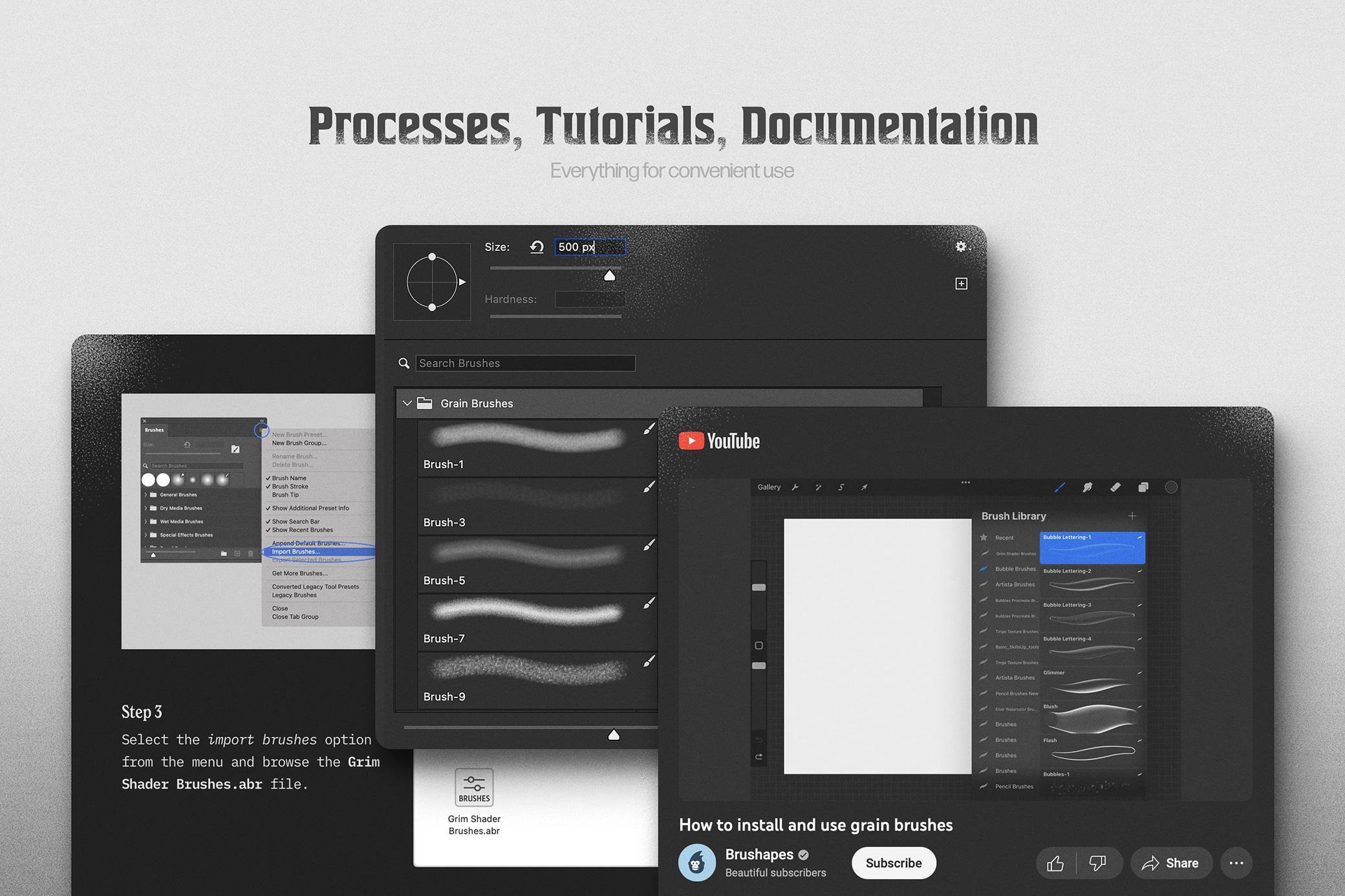The image size is (1345, 896).
Task: Click the brush settings gear icon
Action: (x=958, y=247)
